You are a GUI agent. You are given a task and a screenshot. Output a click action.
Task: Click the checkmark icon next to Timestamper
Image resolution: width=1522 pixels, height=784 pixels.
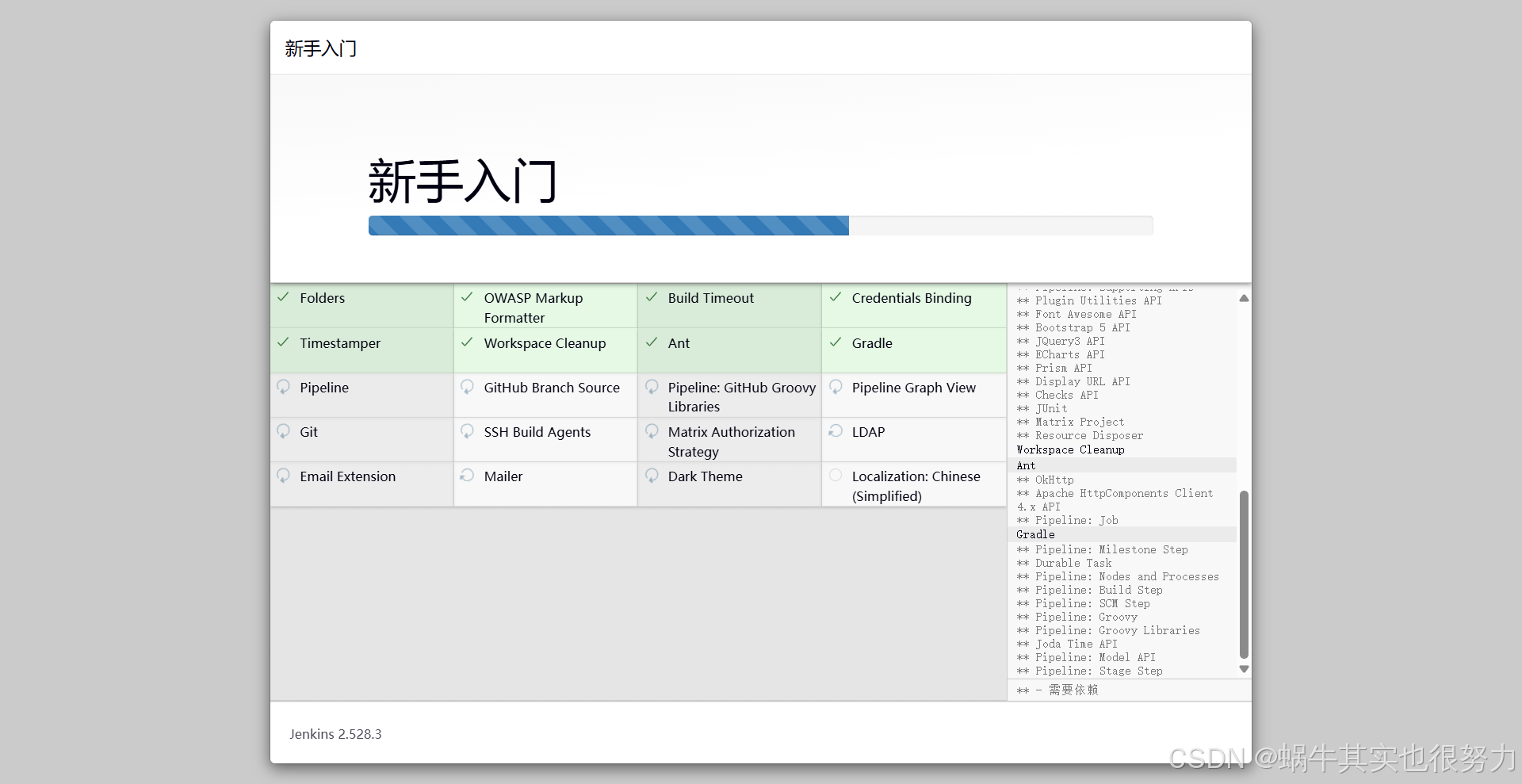283,342
